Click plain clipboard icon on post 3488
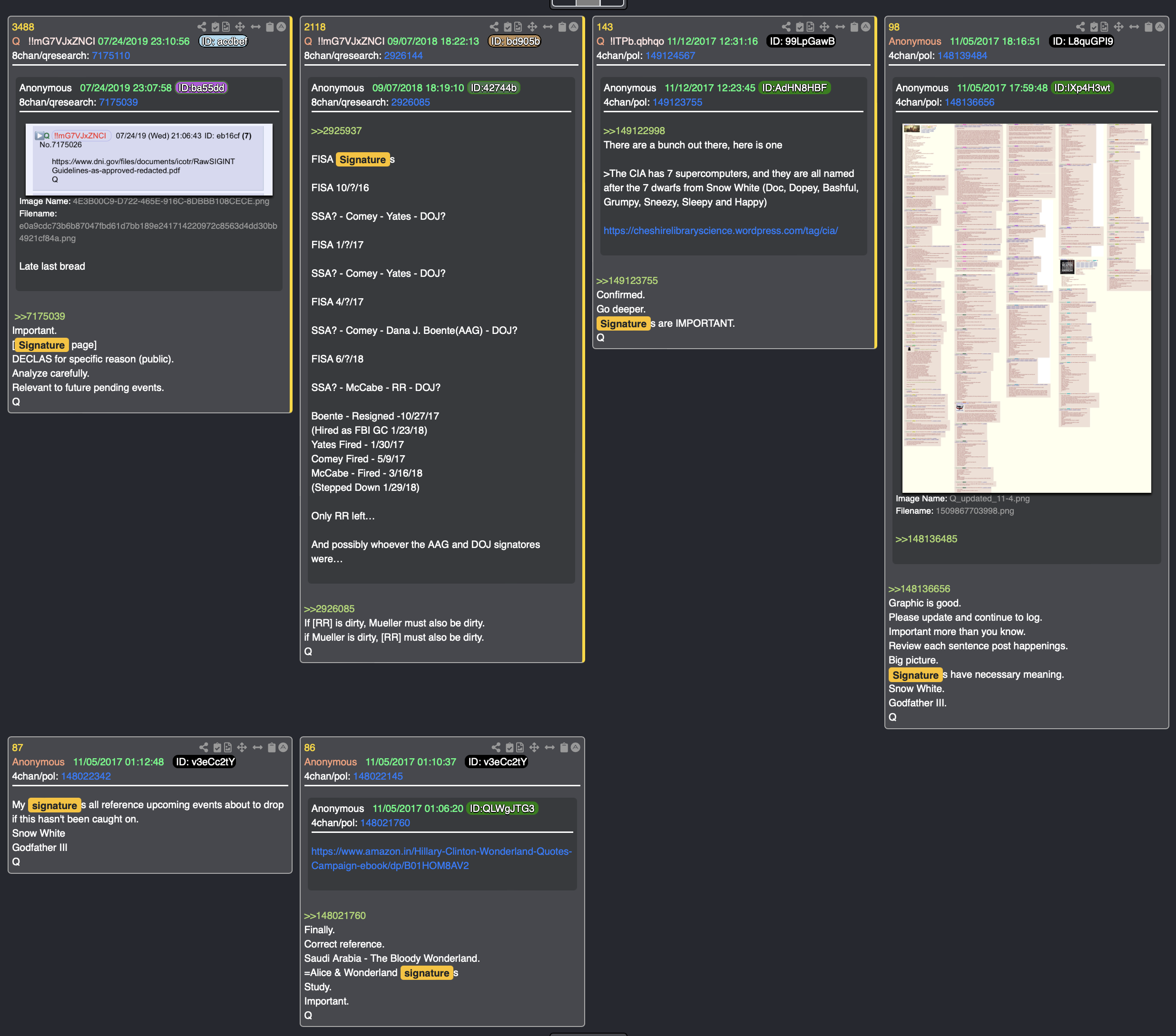The width and height of the screenshot is (1176, 1036). pos(270,27)
